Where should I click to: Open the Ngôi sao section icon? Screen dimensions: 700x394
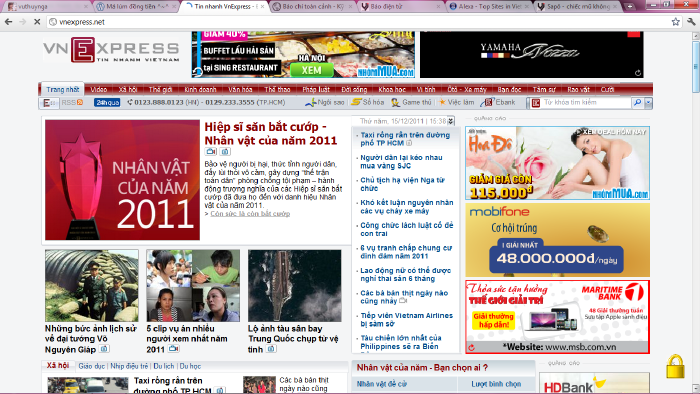coord(310,103)
